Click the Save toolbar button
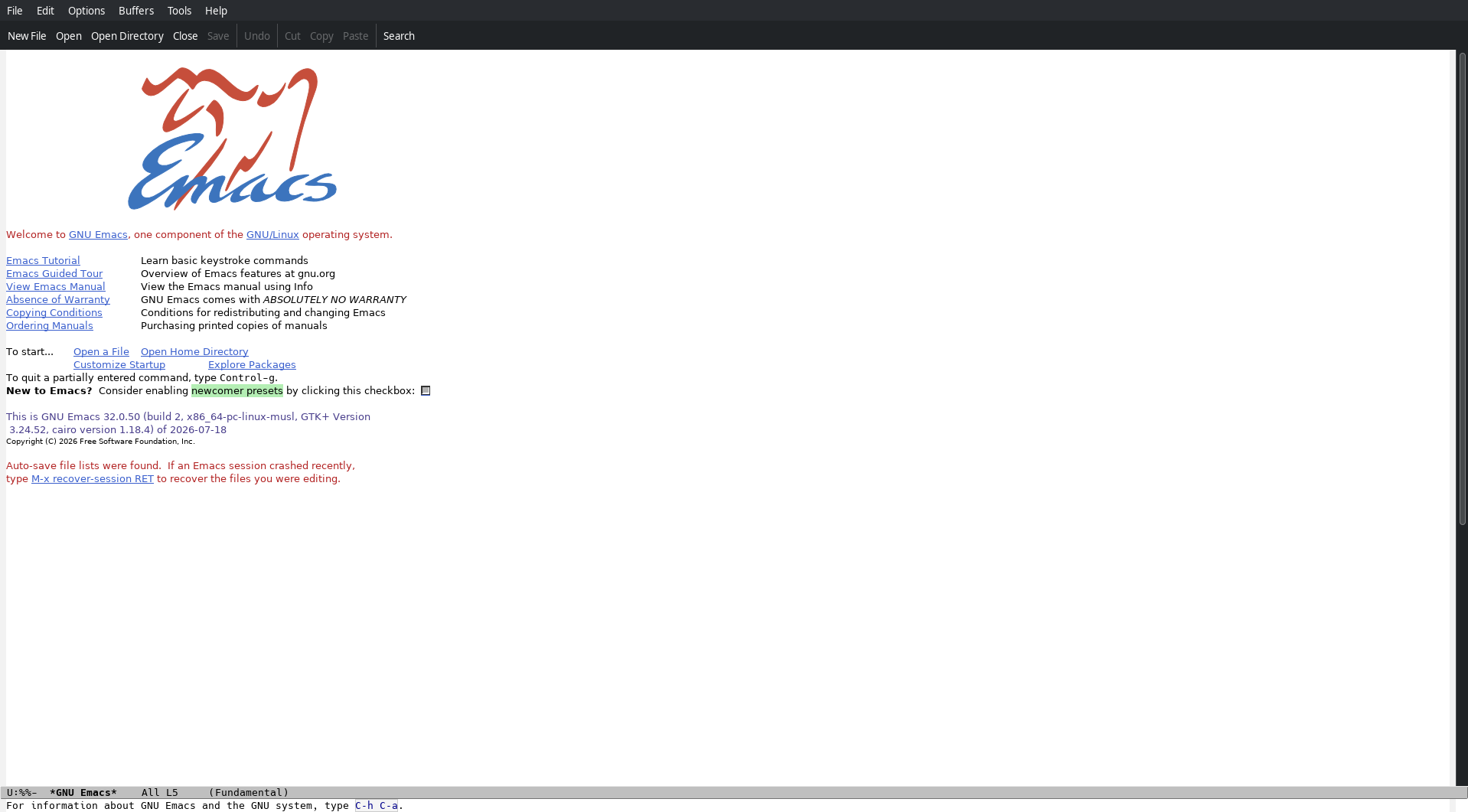The width and height of the screenshot is (1468, 812). (x=218, y=36)
